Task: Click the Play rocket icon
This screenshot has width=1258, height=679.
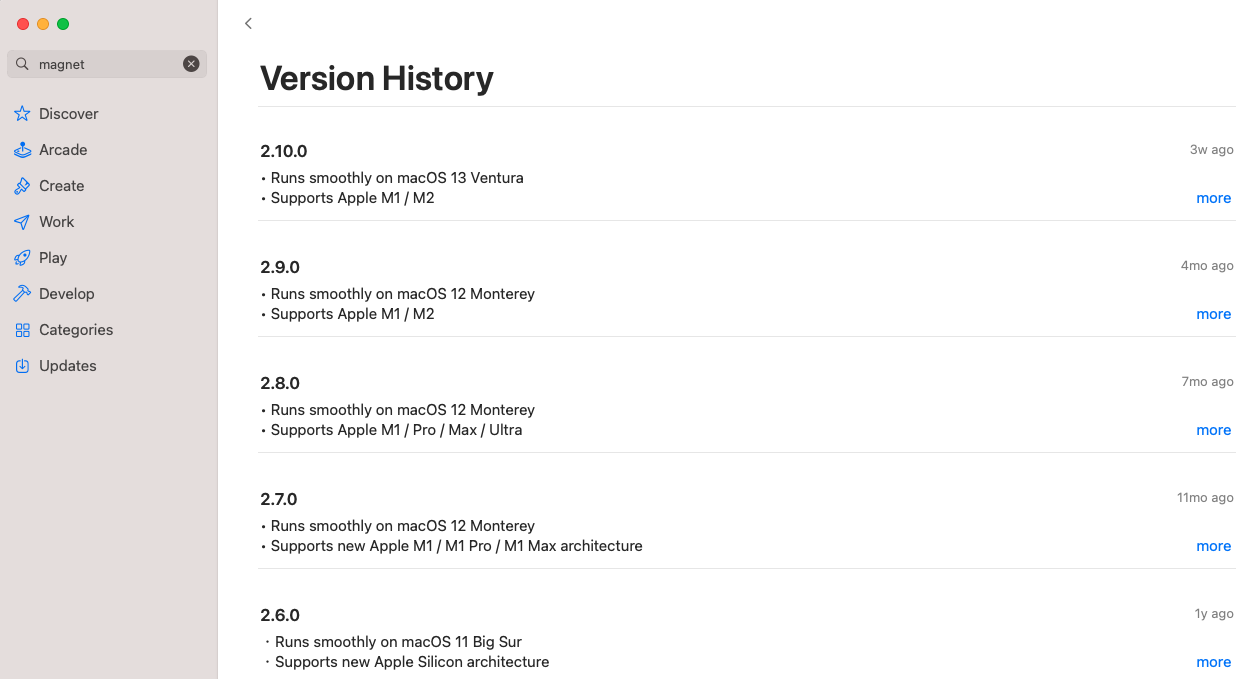Action: [22, 258]
